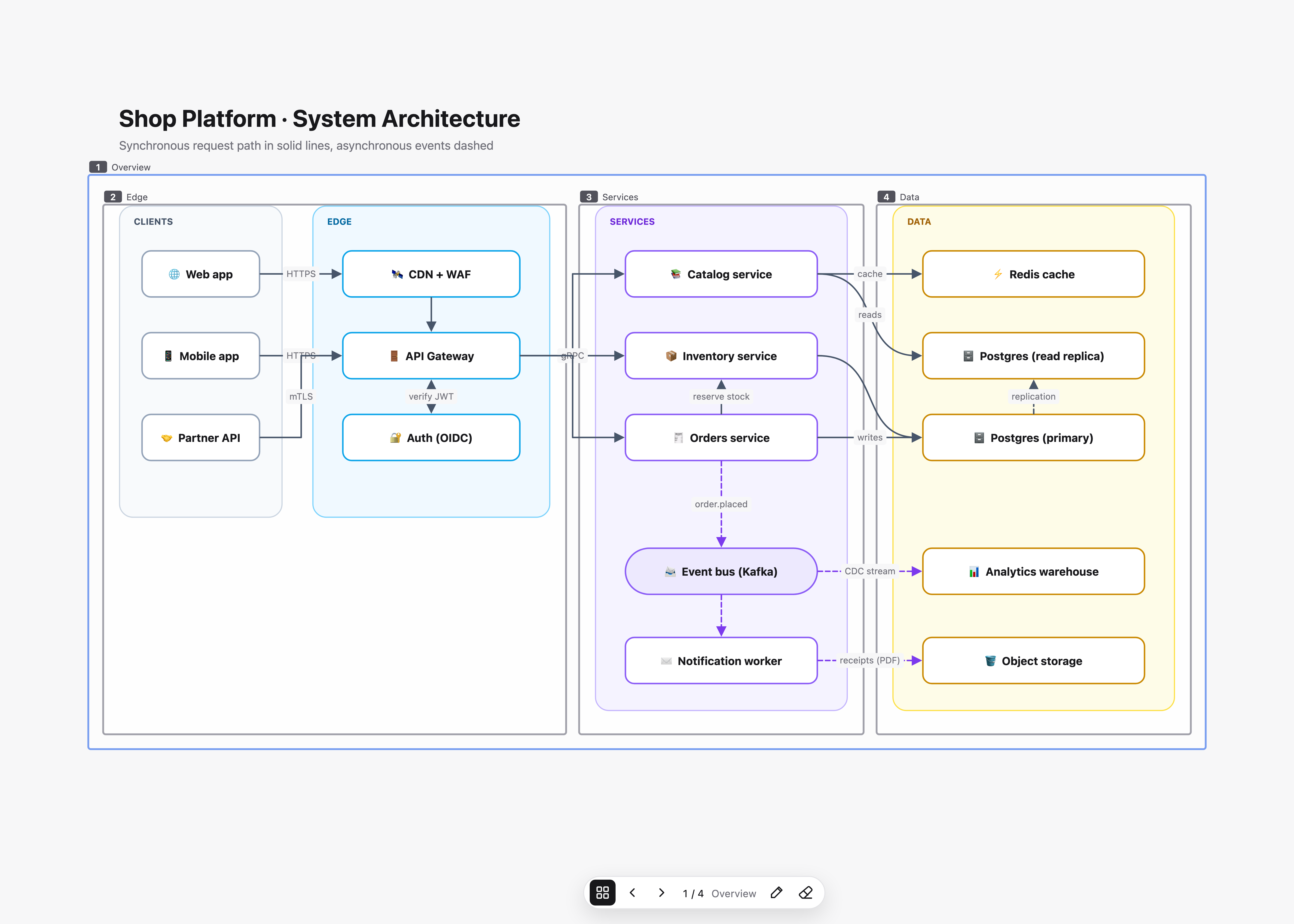1294x924 pixels.
Task: Click the envelope icon in Notification worker
Action: [x=666, y=661]
